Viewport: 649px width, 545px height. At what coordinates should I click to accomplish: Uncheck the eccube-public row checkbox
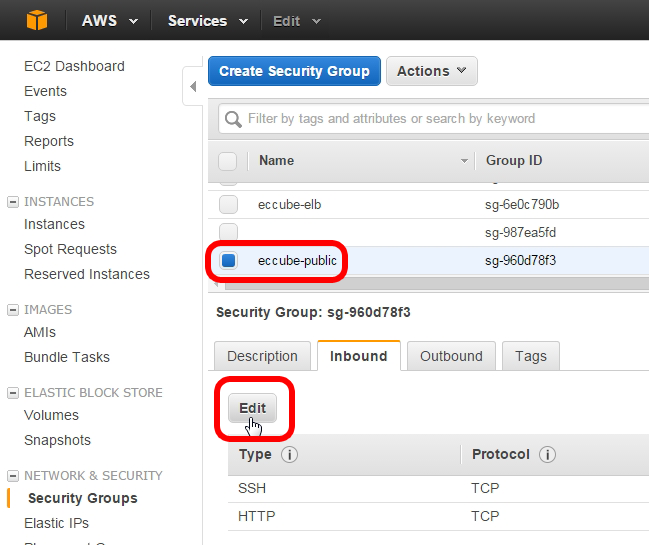click(228, 261)
